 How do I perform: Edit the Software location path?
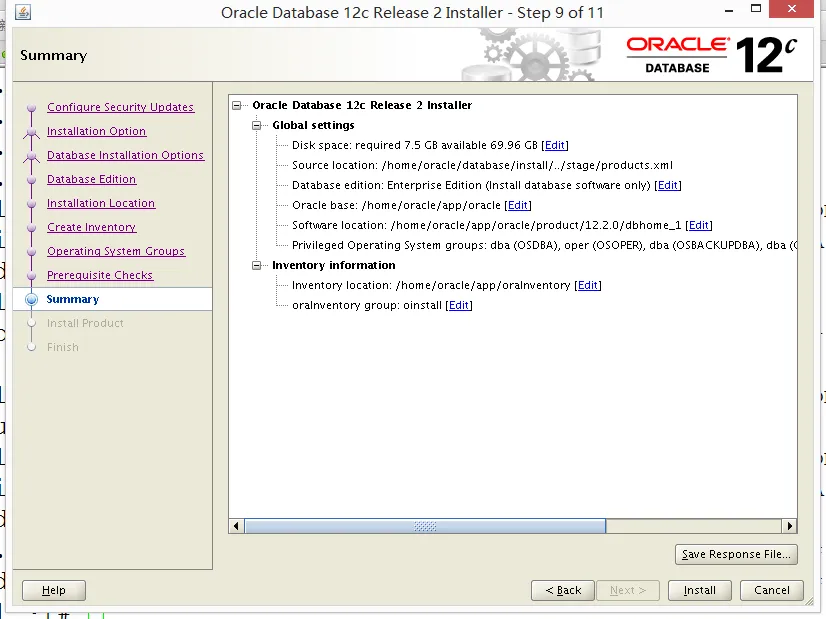click(x=699, y=225)
